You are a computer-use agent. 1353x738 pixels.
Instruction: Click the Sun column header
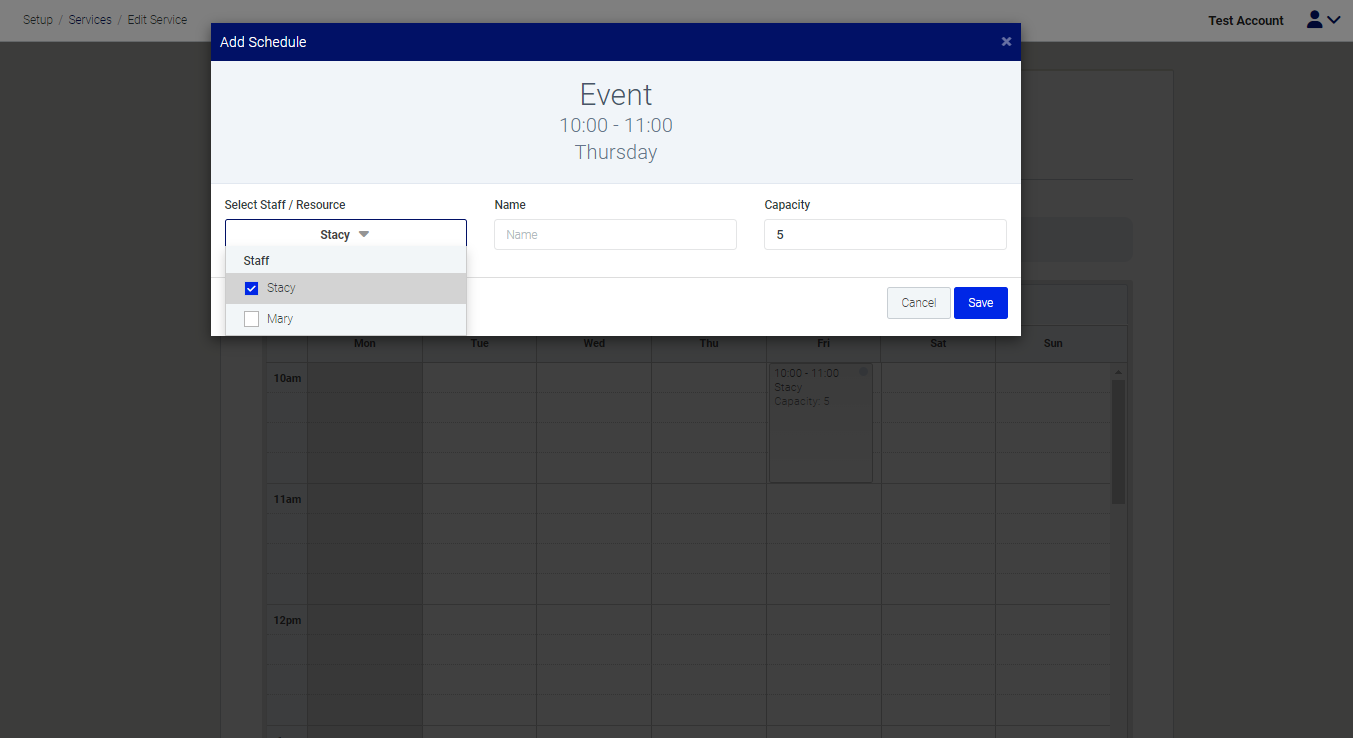tap(1053, 343)
